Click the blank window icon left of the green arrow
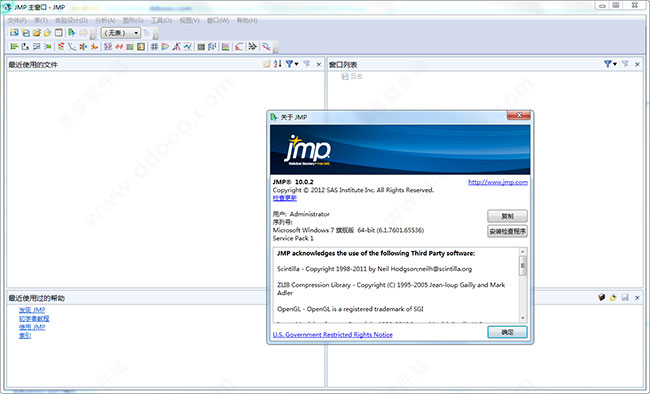The height and width of the screenshot is (394, 650). click(x=59, y=32)
